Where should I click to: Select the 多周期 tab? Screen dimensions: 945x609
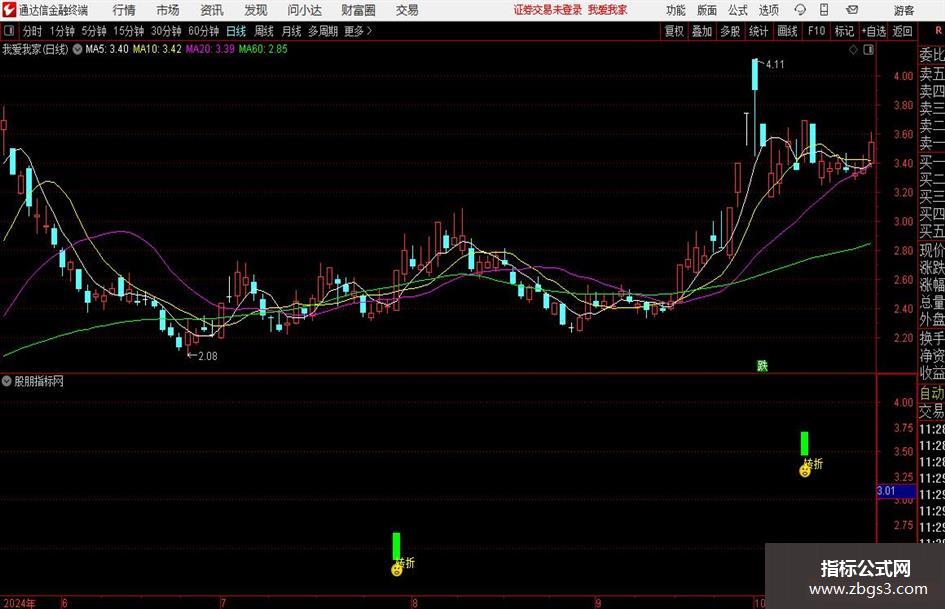tap(323, 31)
